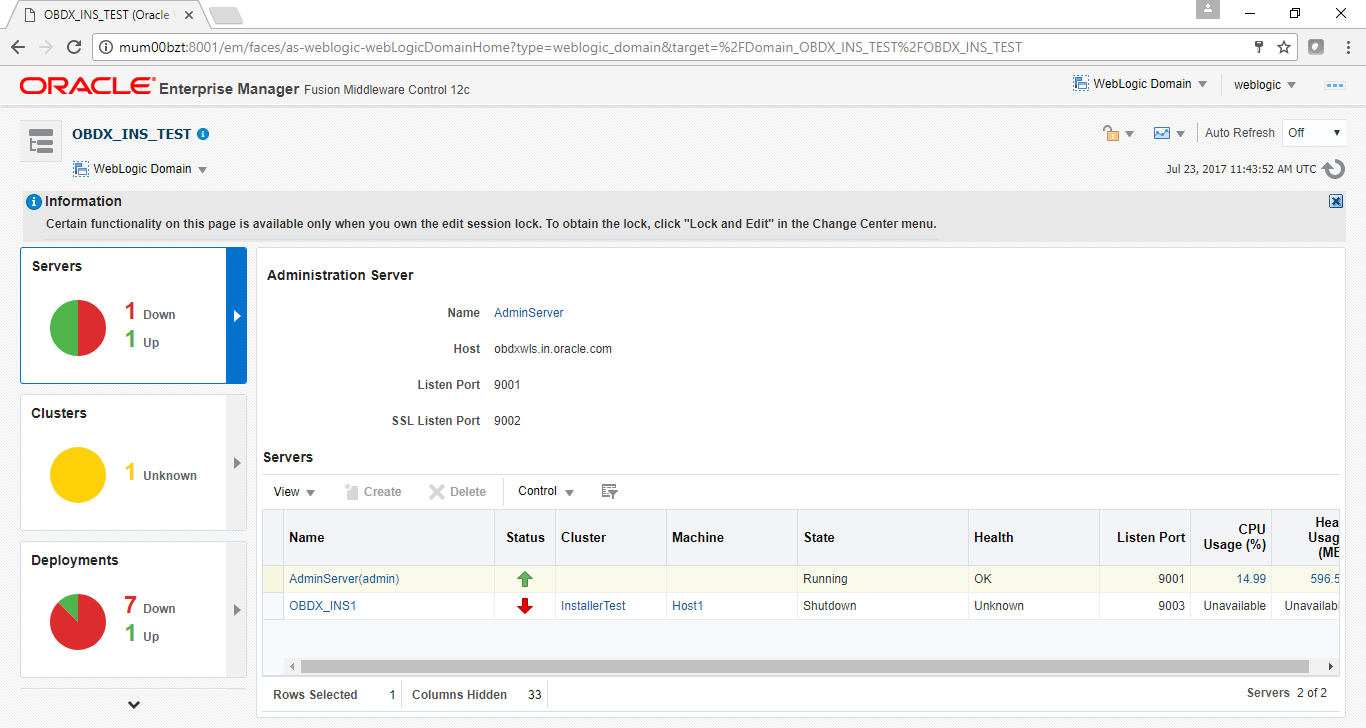Click the 14.99 CPU usage link
This screenshot has height=728, width=1366.
pyautogui.click(x=1251, y=579)
